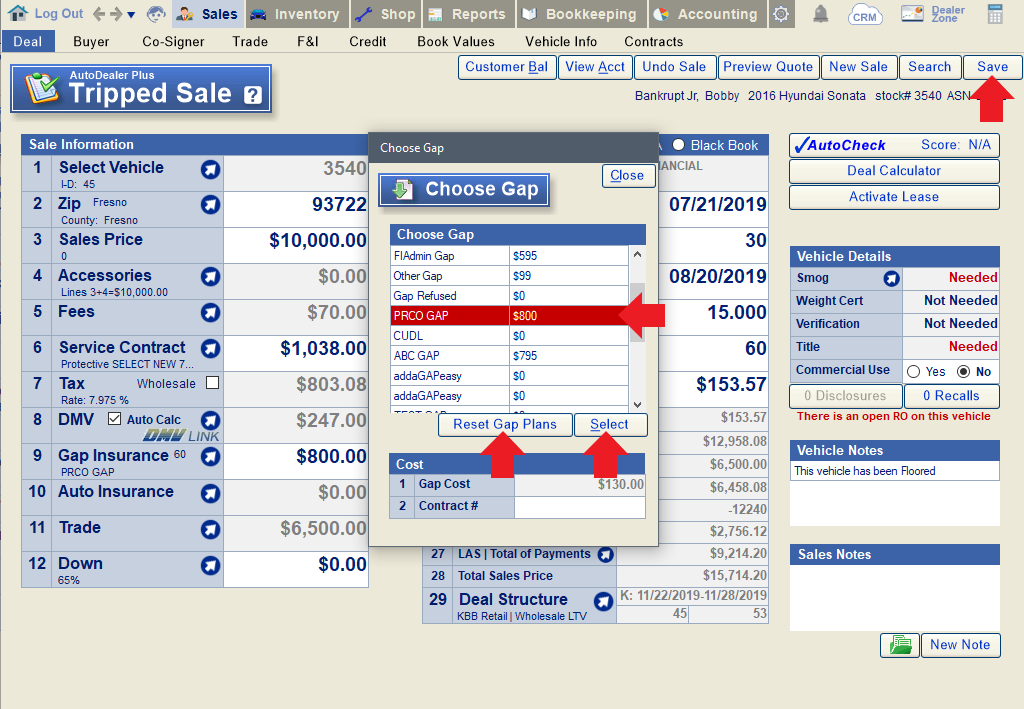
Task: Click arrow icon next to Auto Insurance
Action: point(210,493)
